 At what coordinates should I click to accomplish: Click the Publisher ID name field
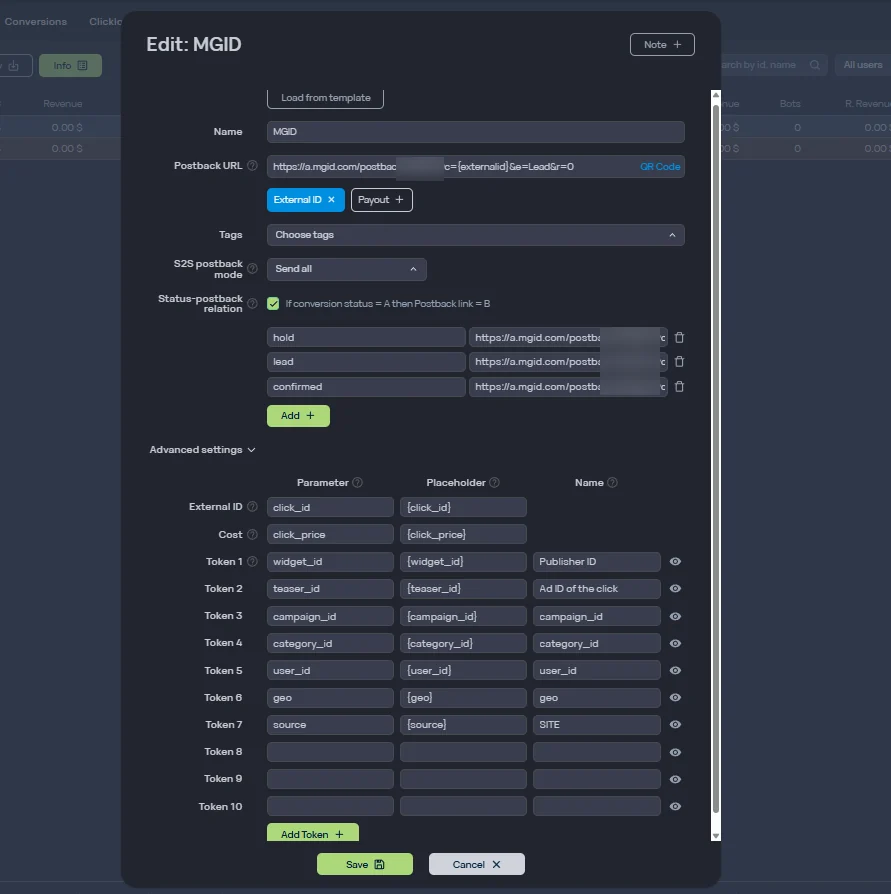pos(596,562)
